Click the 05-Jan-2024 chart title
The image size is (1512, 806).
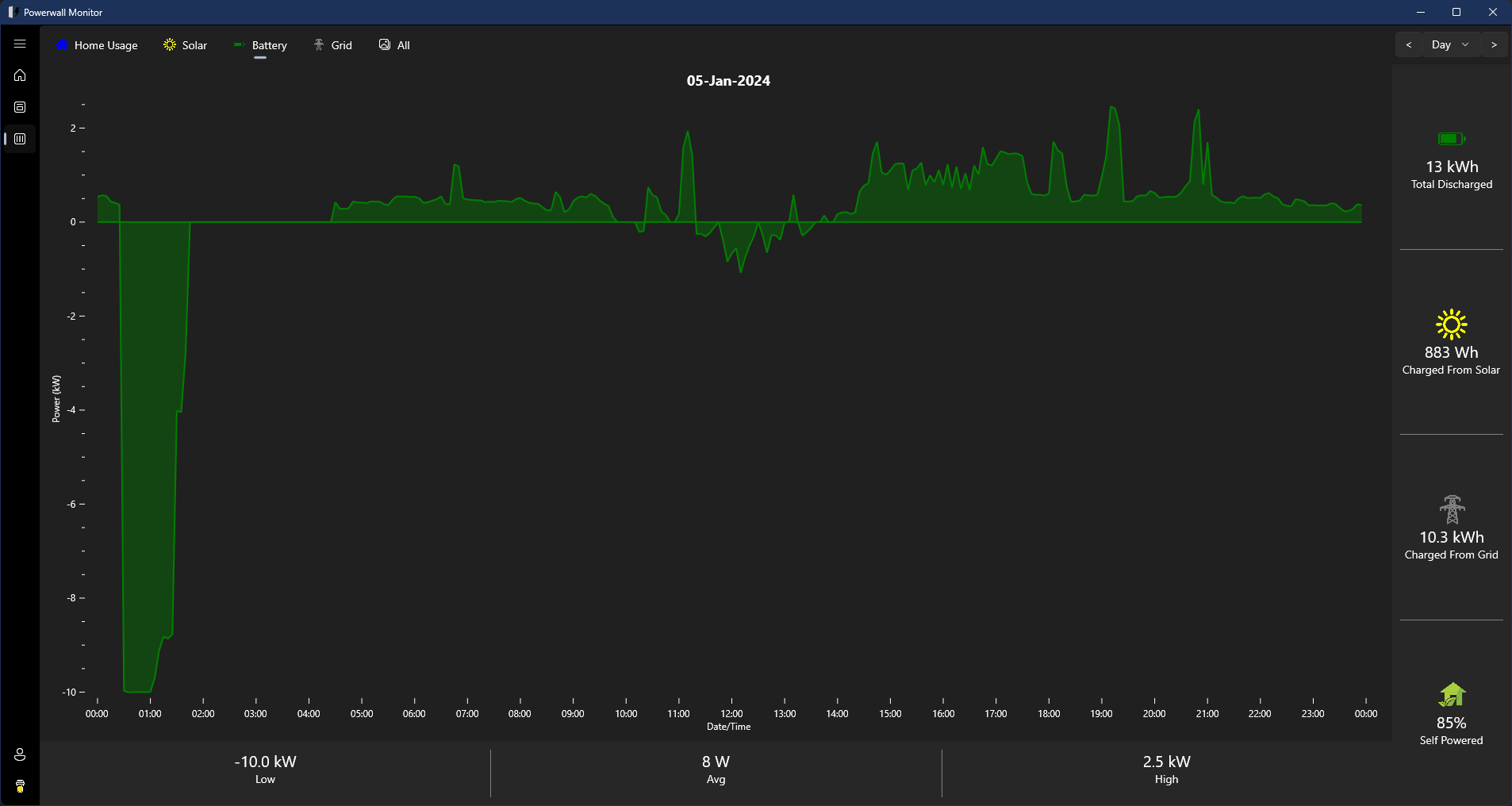728,81
